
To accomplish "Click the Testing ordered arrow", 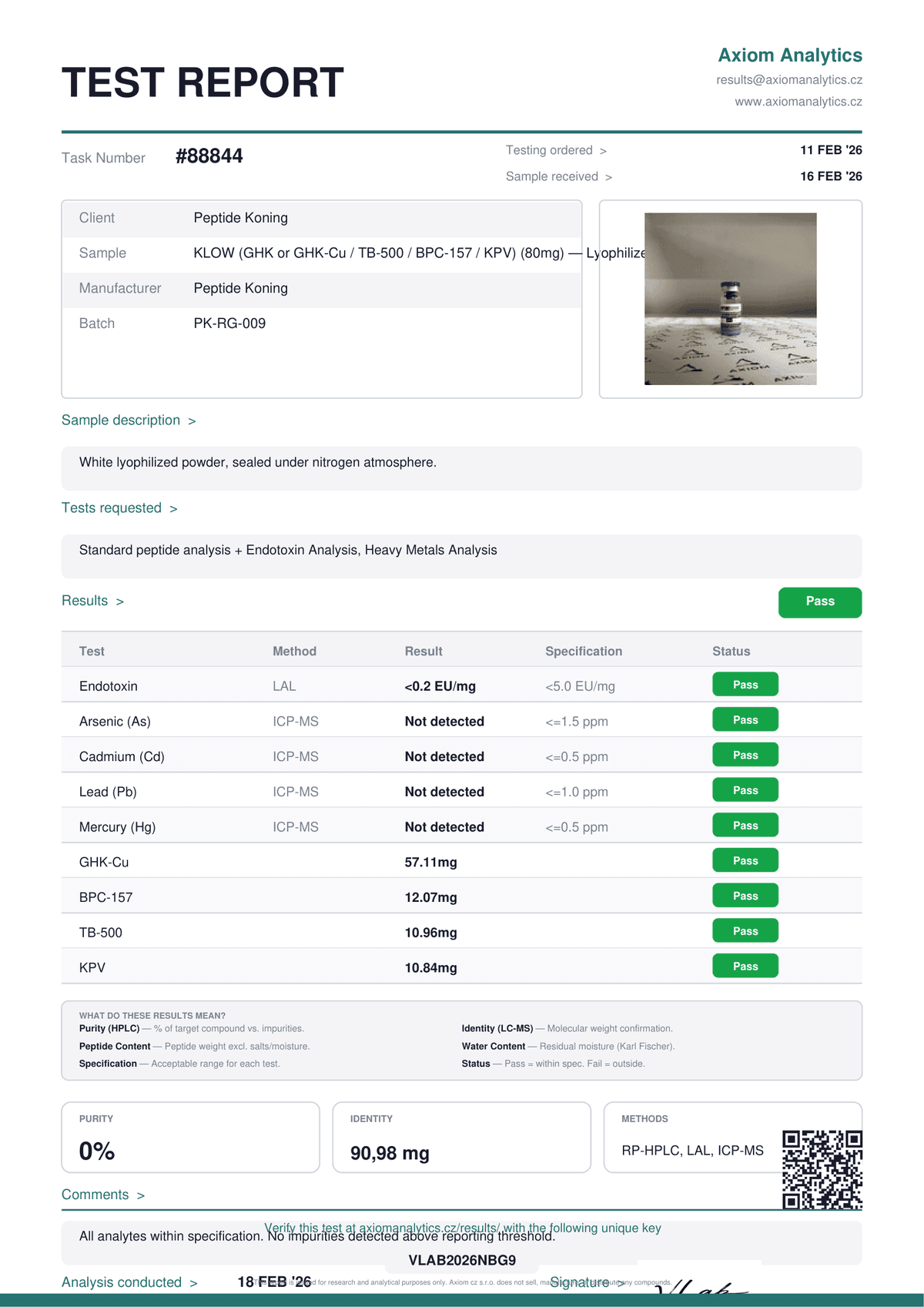I will pyautogui.click(x=603, y=151).
